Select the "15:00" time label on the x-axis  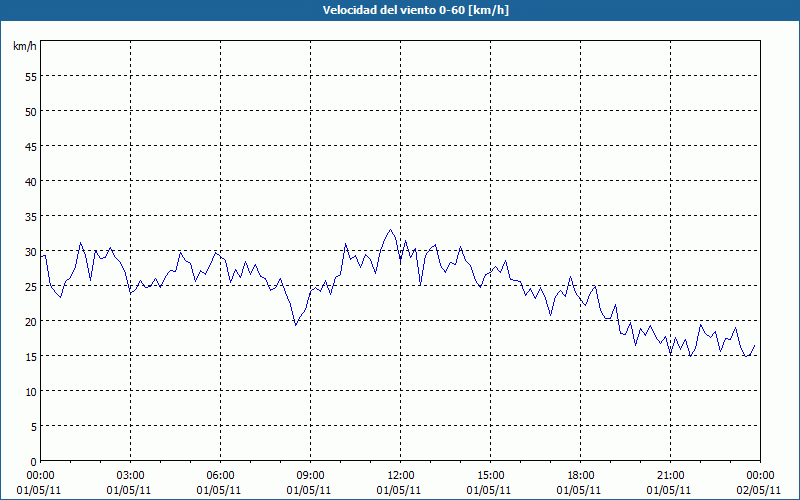click(490, 476)
